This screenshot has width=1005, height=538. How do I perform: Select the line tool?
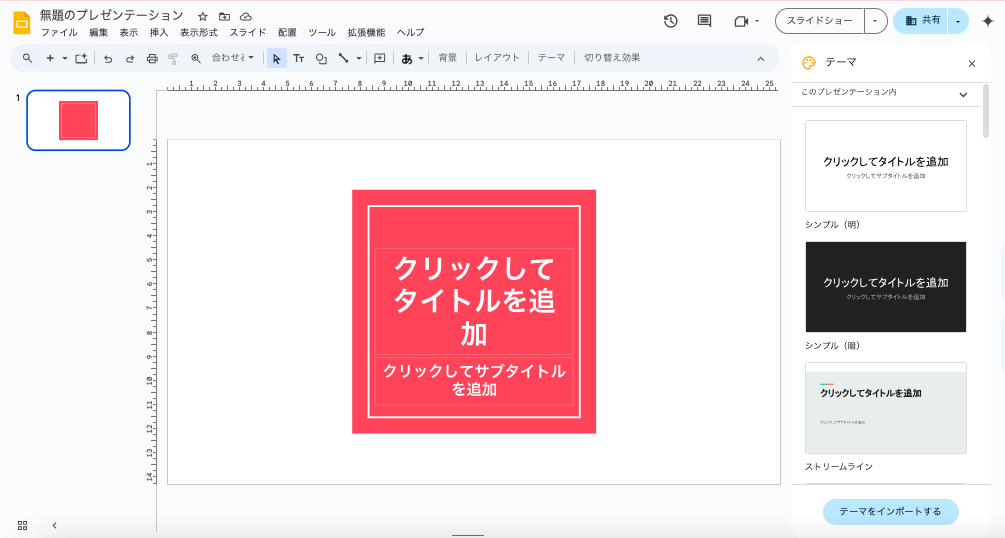[x=344, y=58]
